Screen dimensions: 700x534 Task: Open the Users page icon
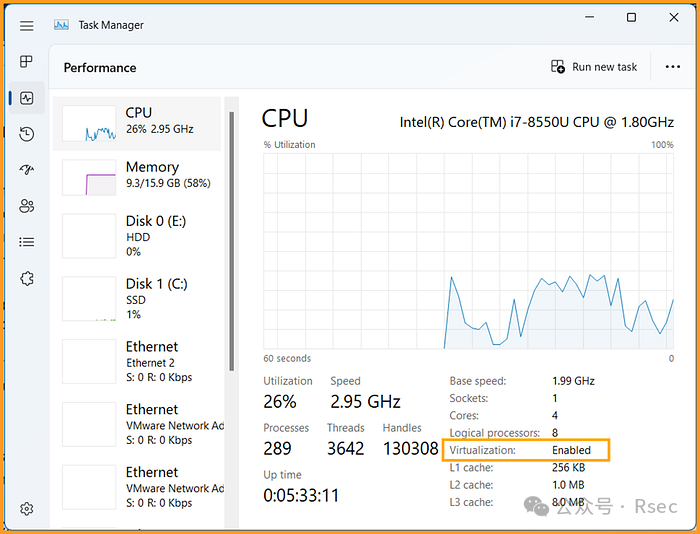(x=27, y=206)
